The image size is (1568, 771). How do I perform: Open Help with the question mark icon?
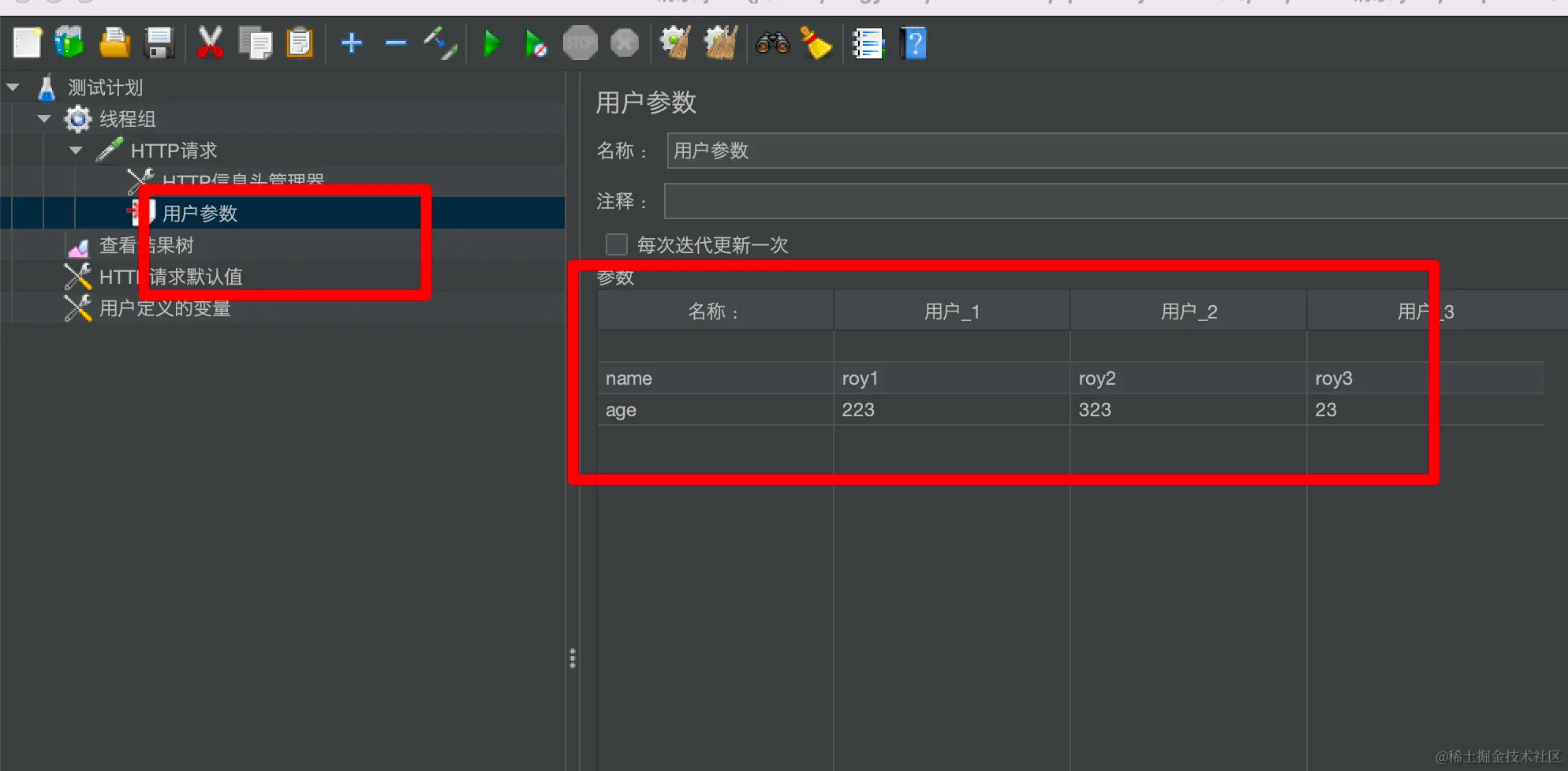pyautogui.click(x=913, y=43)
